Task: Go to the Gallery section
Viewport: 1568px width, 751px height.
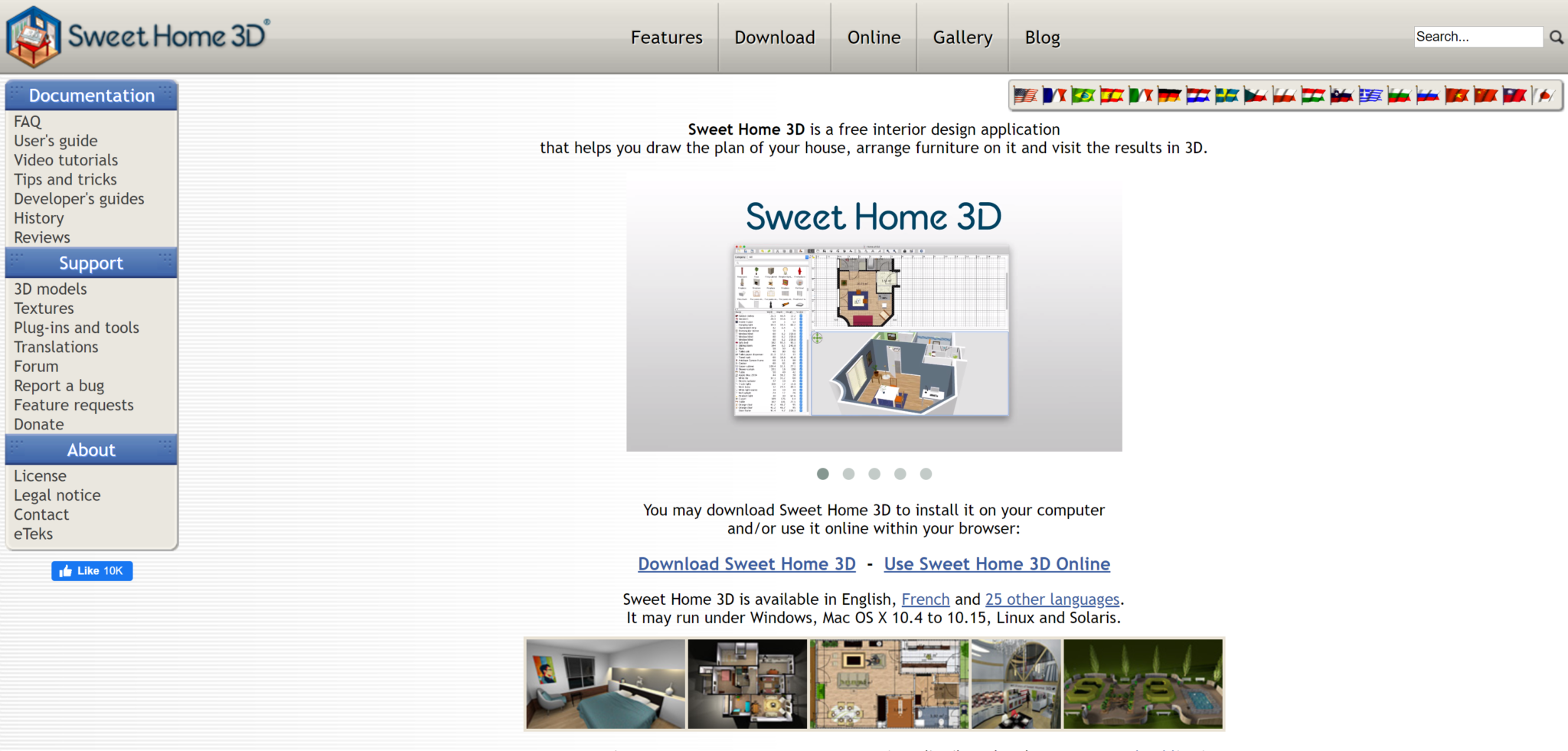Action: 962,37
